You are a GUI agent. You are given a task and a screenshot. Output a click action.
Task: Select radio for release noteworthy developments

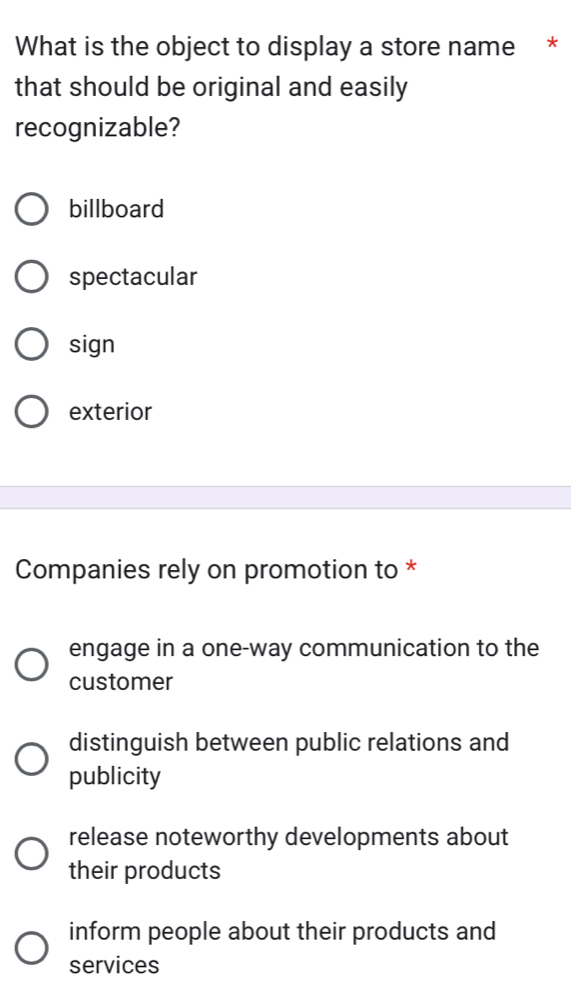pos(31,854)
